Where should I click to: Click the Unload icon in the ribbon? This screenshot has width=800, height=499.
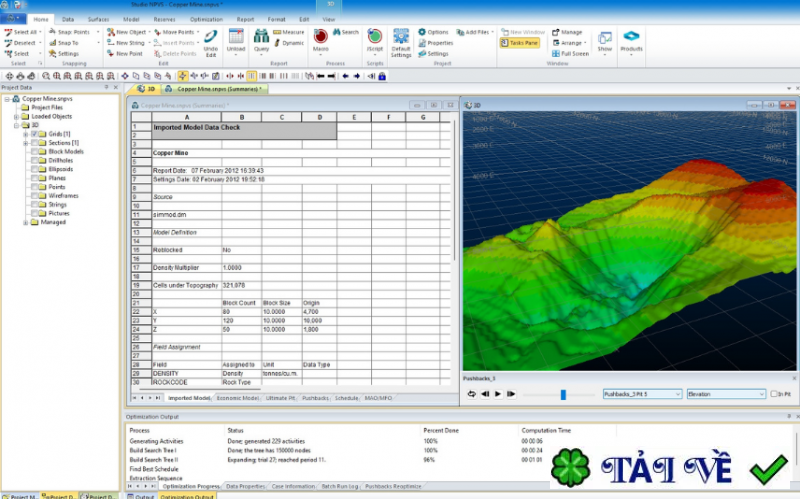point(236,38)
